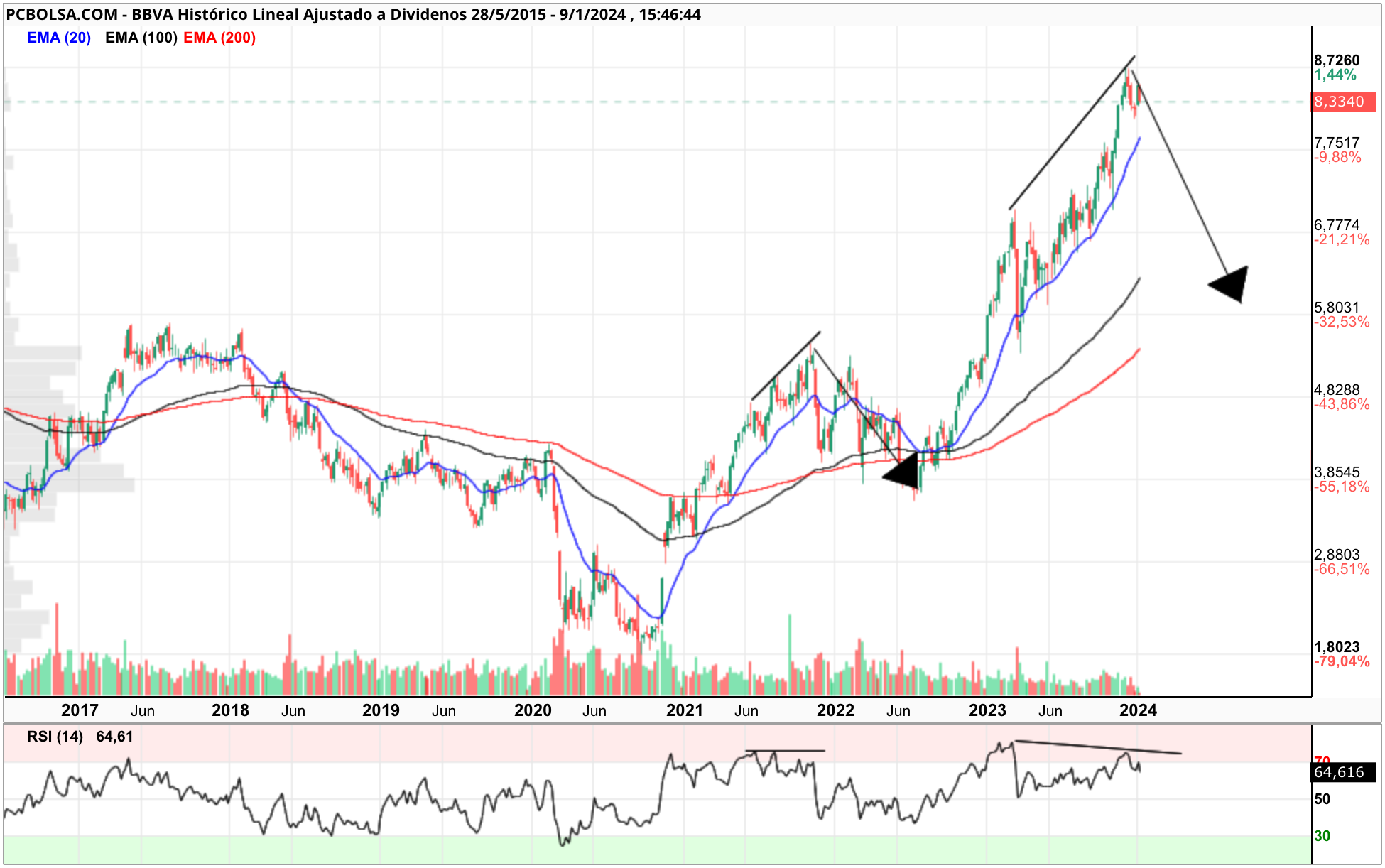The width and height of the screenshot is (1385, 868).
Task: Click the 2019 year label on time axis
Action: [x=381, y=710]
